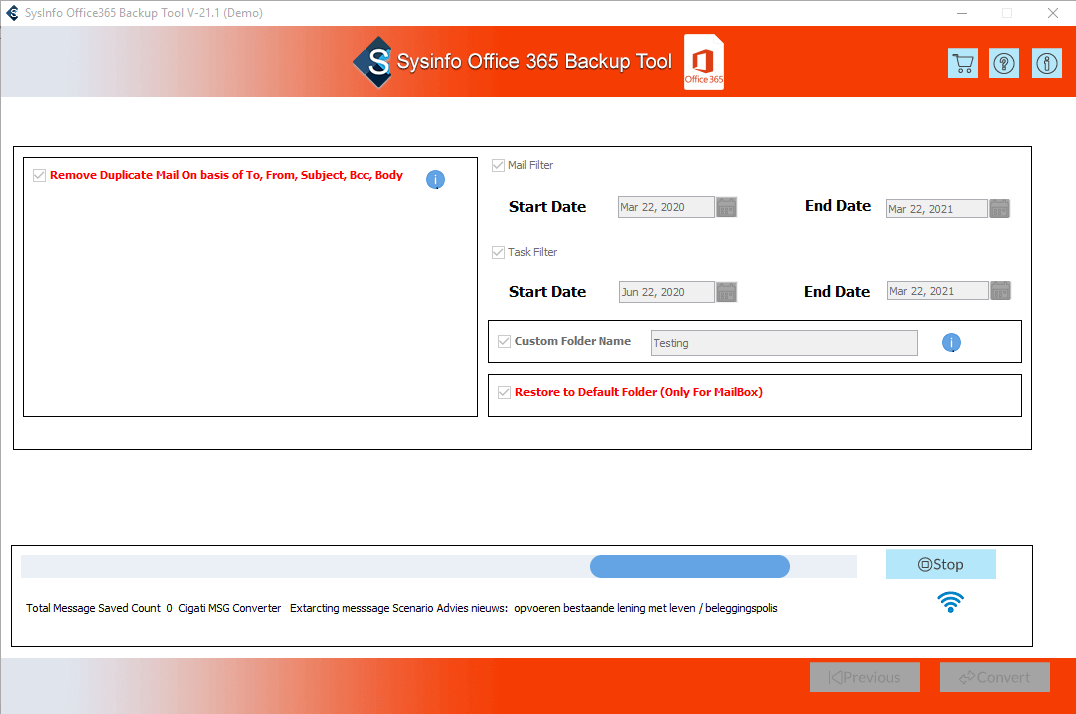Click Mail Filter End Date field Mar 22, 2021

click(x=937, y=209)
